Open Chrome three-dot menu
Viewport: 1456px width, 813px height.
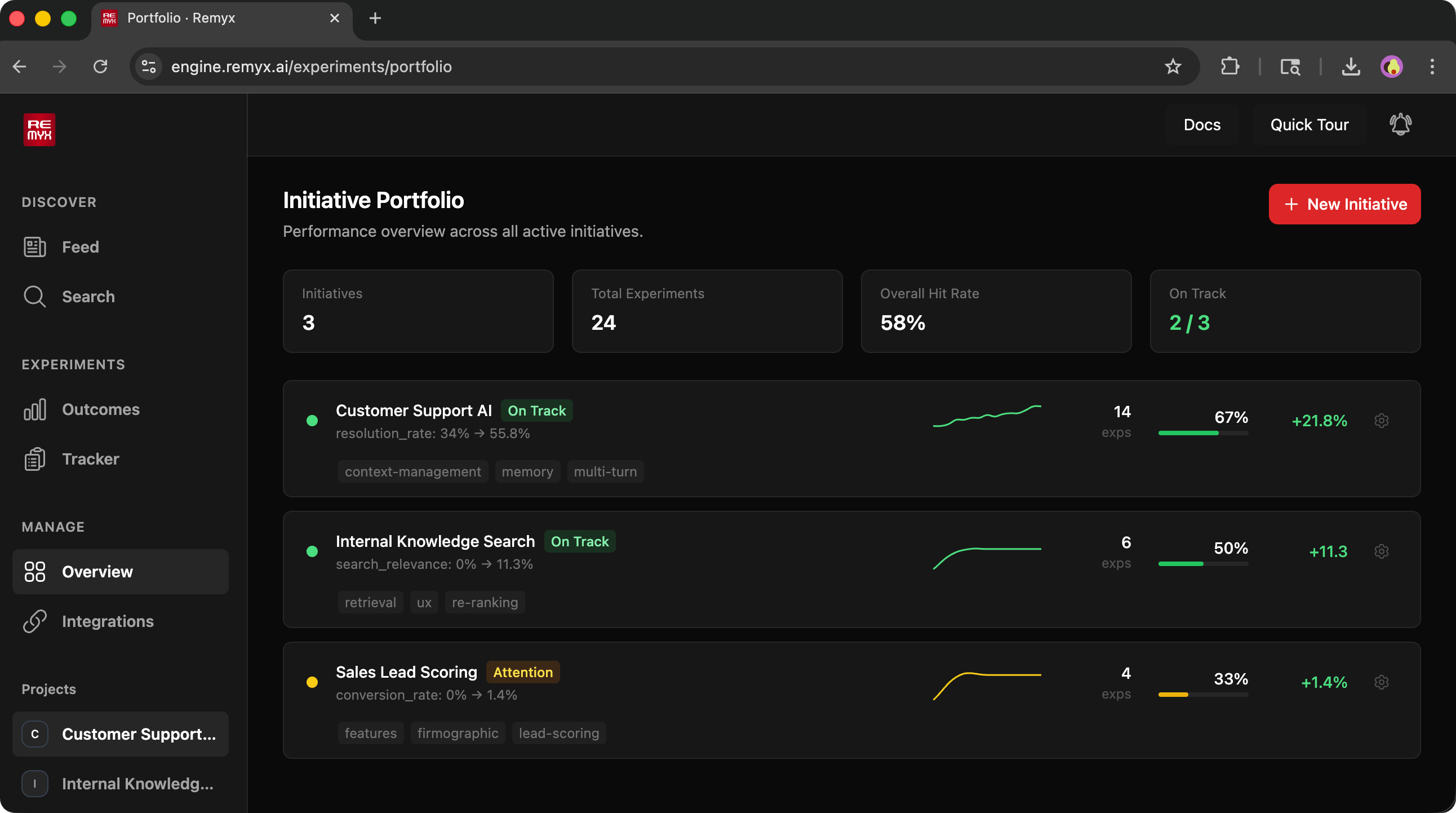(x=1432, y=67)
